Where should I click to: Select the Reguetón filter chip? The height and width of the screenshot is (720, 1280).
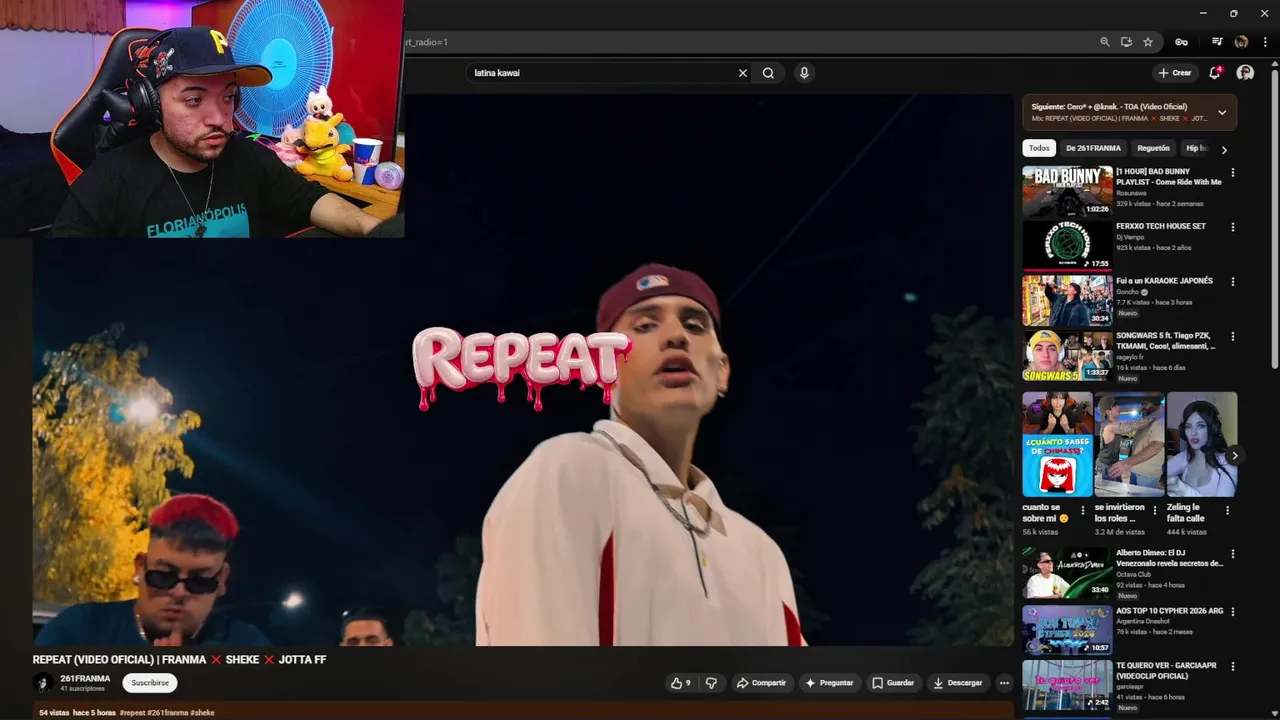(x=1153, y=148)
